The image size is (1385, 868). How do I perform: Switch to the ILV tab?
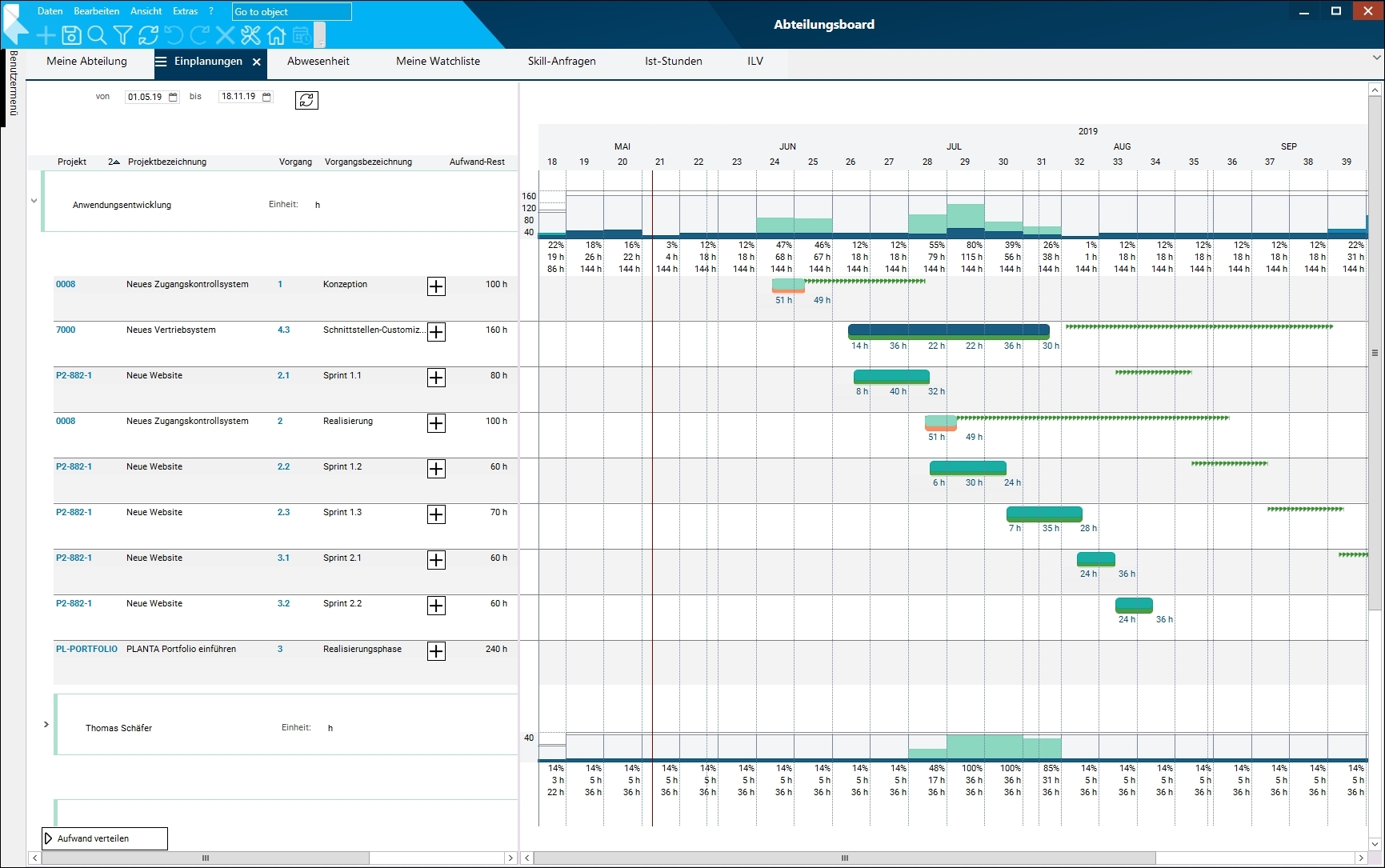(755, 62)
